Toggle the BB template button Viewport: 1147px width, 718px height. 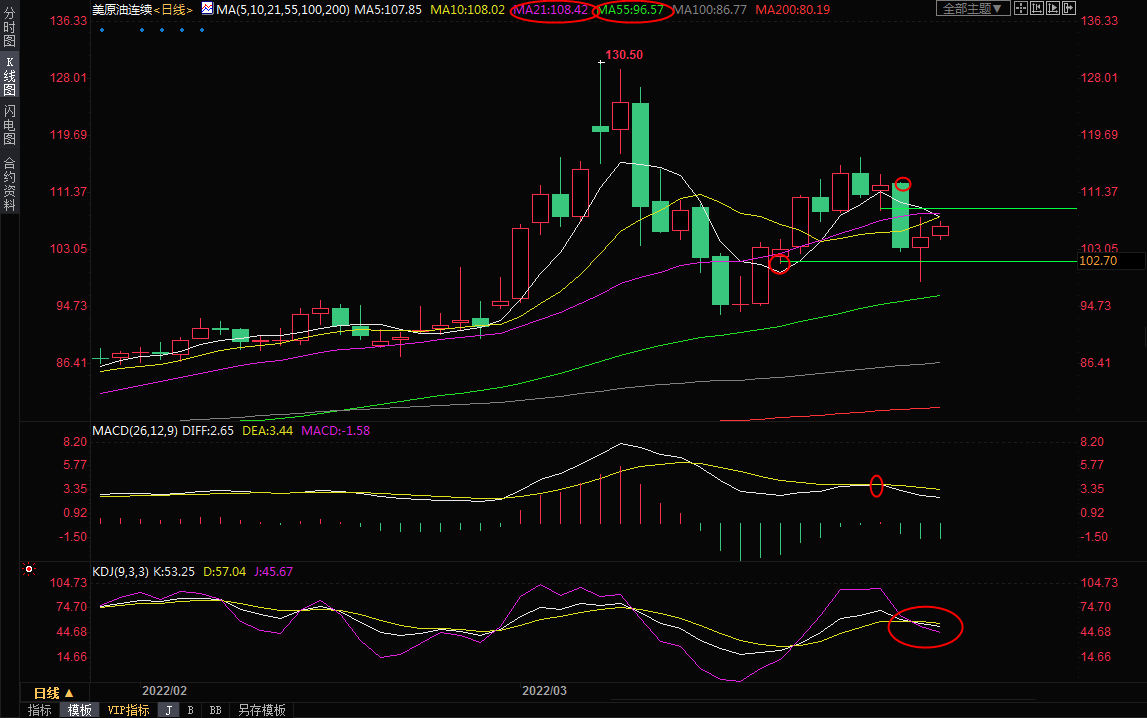(x=215, y=710)
